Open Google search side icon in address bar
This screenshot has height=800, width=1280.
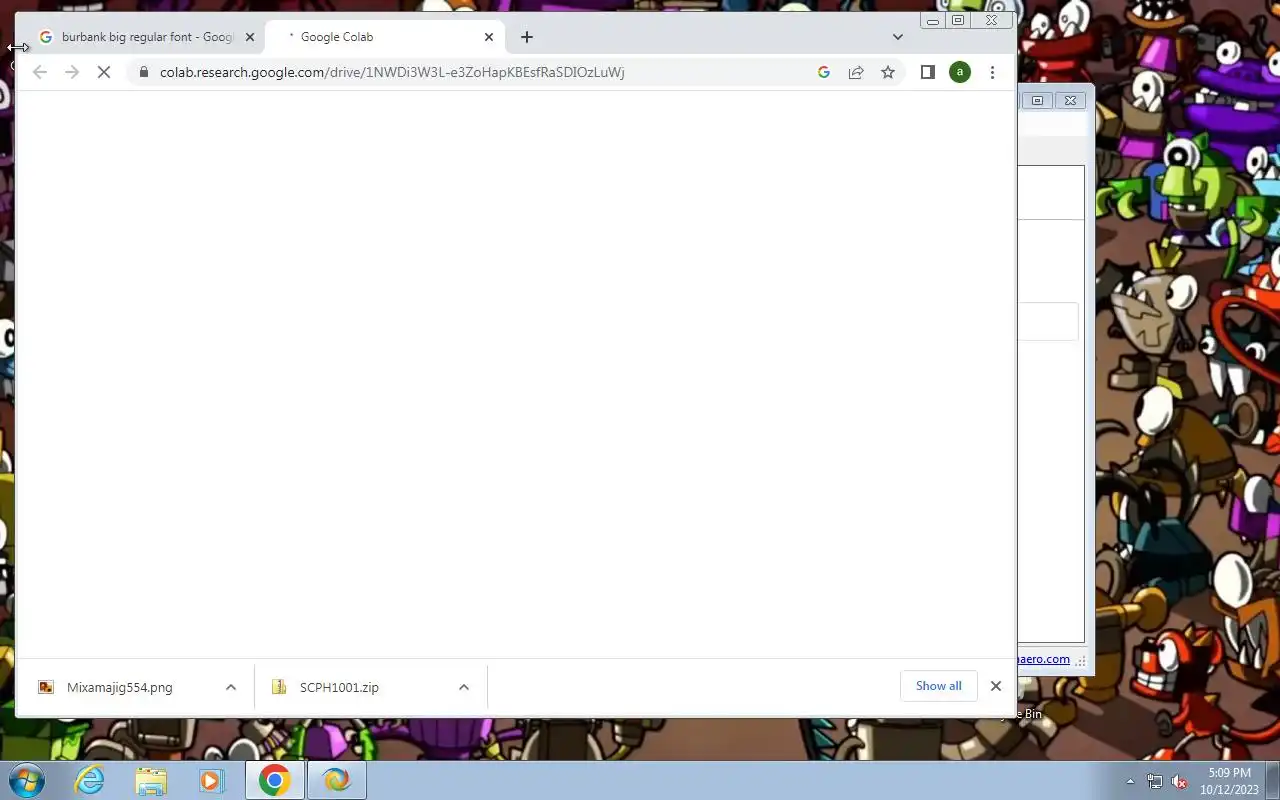[824, 72]
